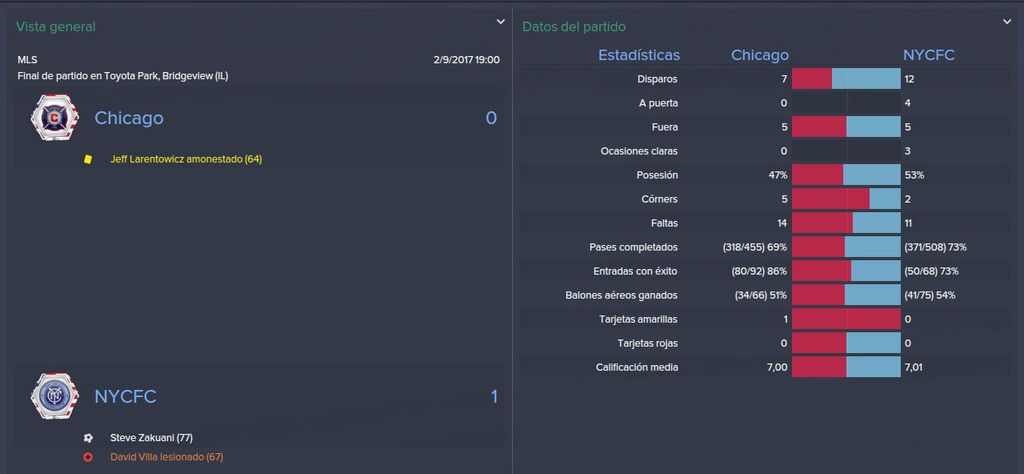
Task: Open the Vista general panel title
Action: (56, 27)
